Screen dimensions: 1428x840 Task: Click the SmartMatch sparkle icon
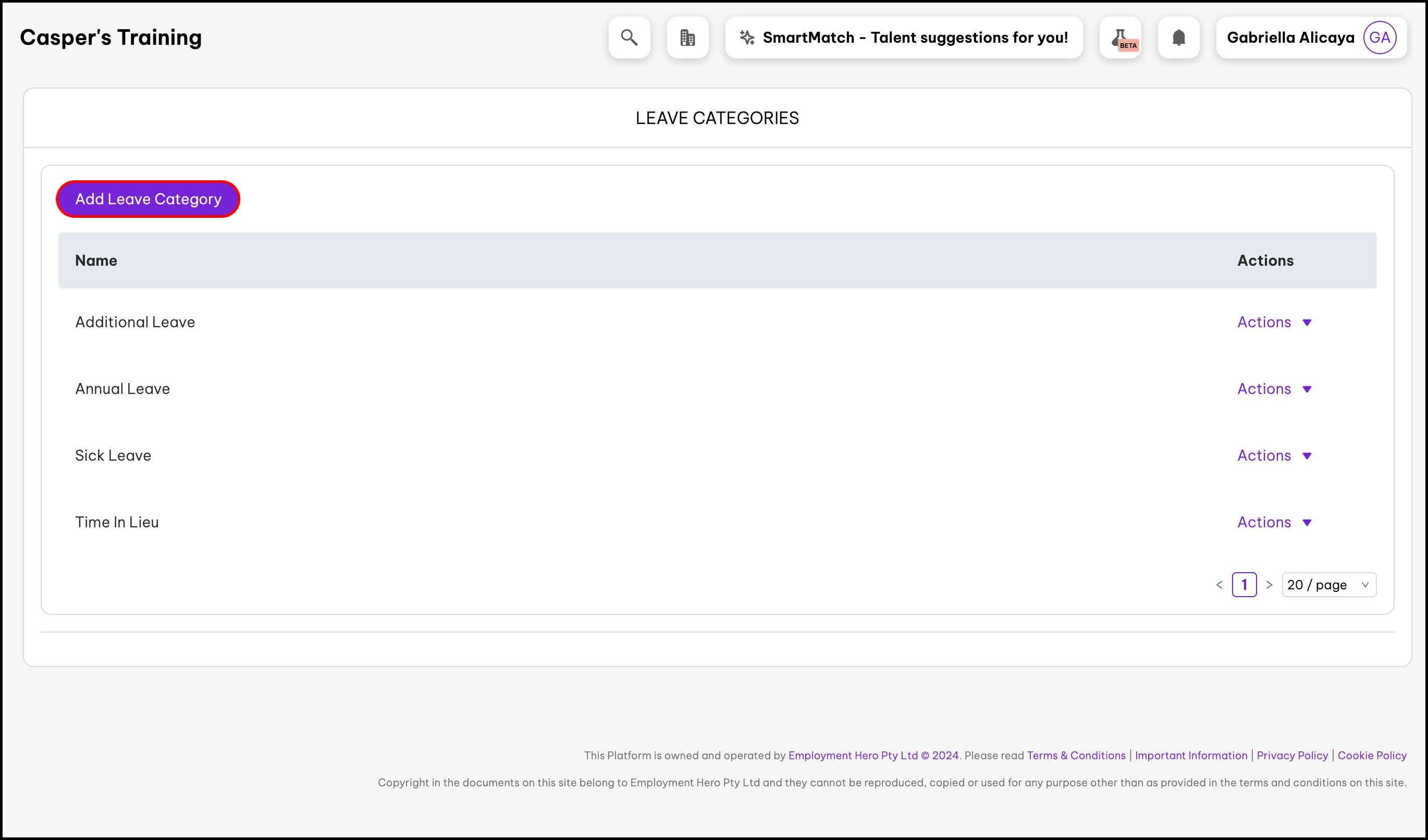click(x=747, y=38)
